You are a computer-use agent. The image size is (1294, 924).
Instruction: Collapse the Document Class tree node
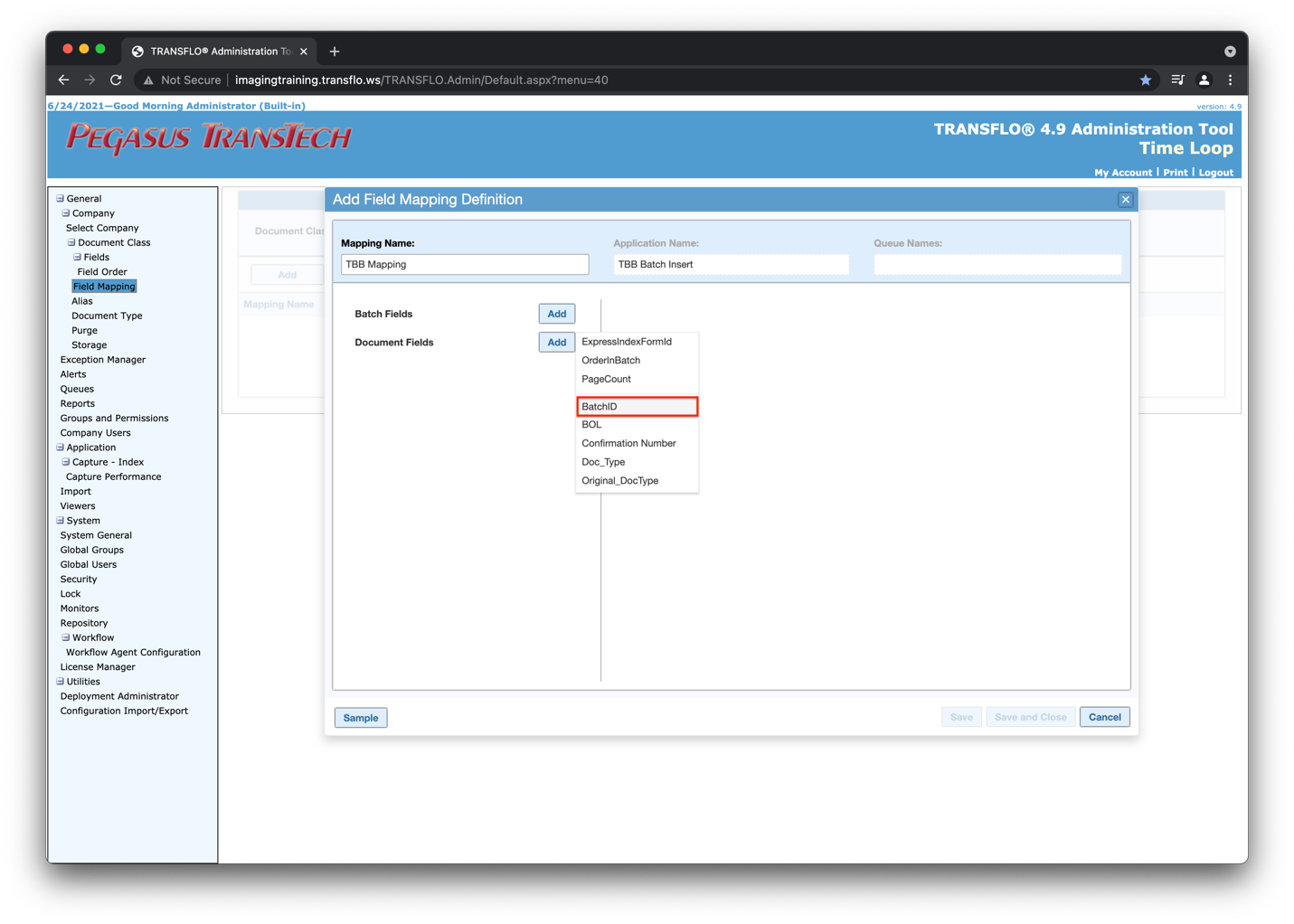(71, 242)
